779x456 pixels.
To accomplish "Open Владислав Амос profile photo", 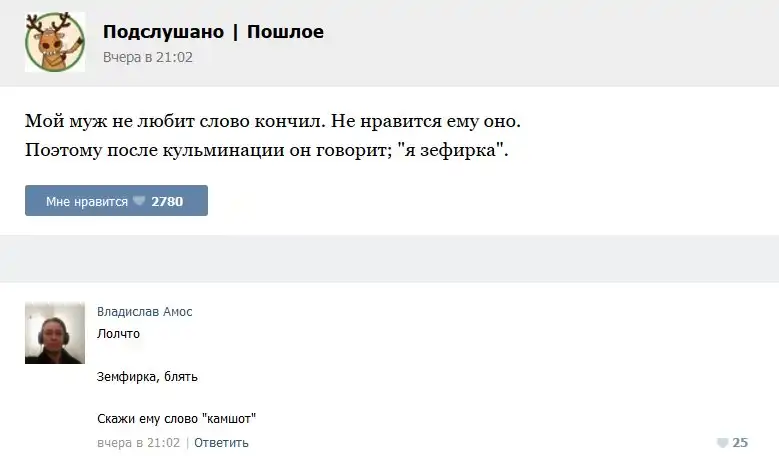I will click(x=55, y=333).
